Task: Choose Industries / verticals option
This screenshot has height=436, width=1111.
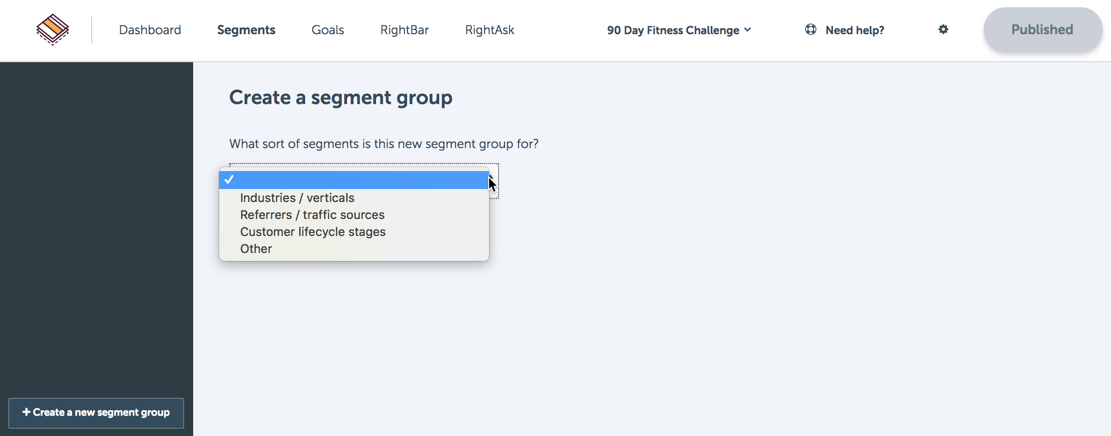Action: click(x=354, y=198)
